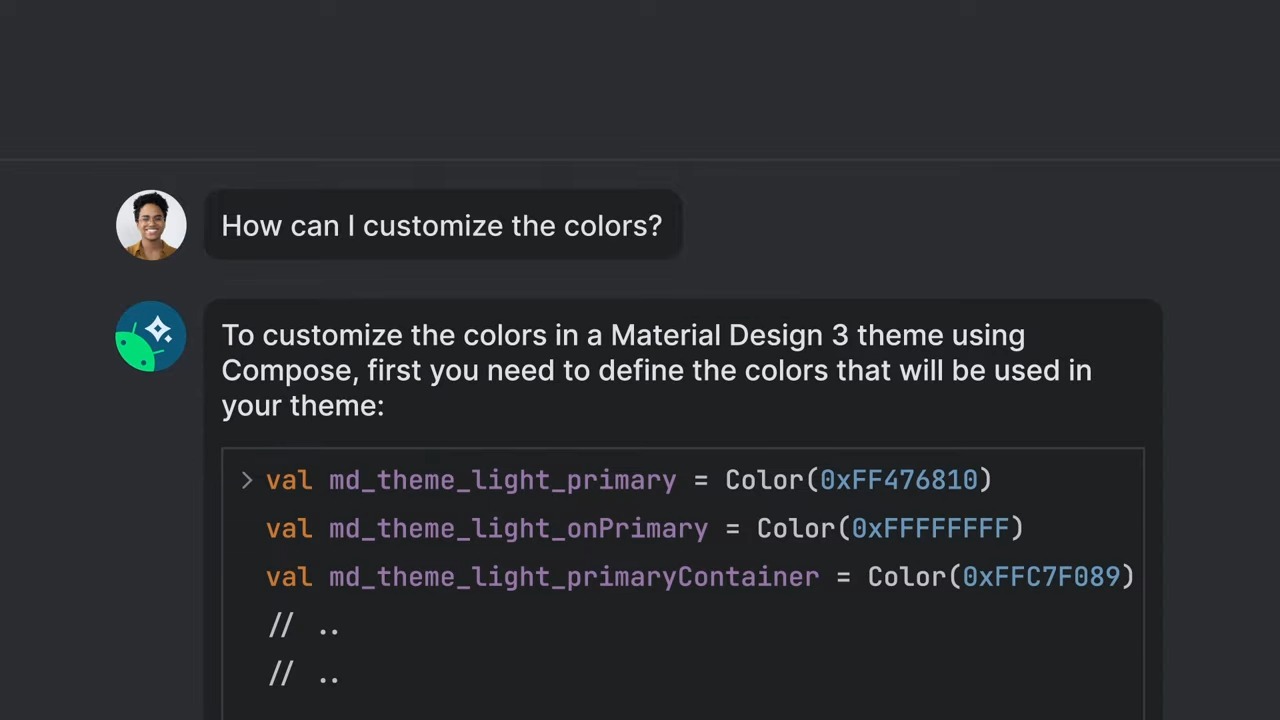Click the Color(0xFFFFFFFF) value for onPrimary
1280x720 pixels.
tap(888, 528)
